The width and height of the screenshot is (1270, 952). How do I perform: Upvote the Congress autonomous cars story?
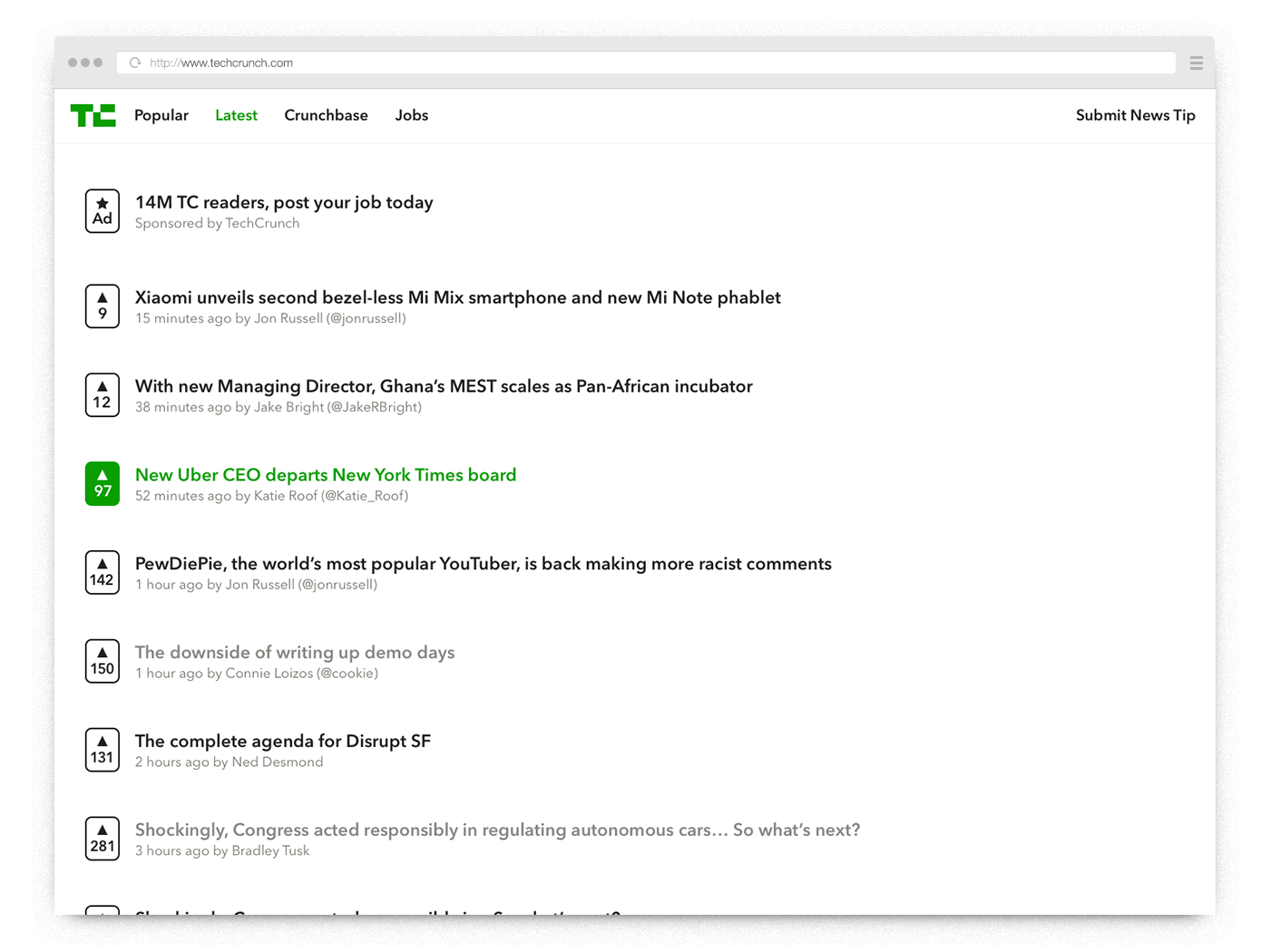click(x=103, y=840)
